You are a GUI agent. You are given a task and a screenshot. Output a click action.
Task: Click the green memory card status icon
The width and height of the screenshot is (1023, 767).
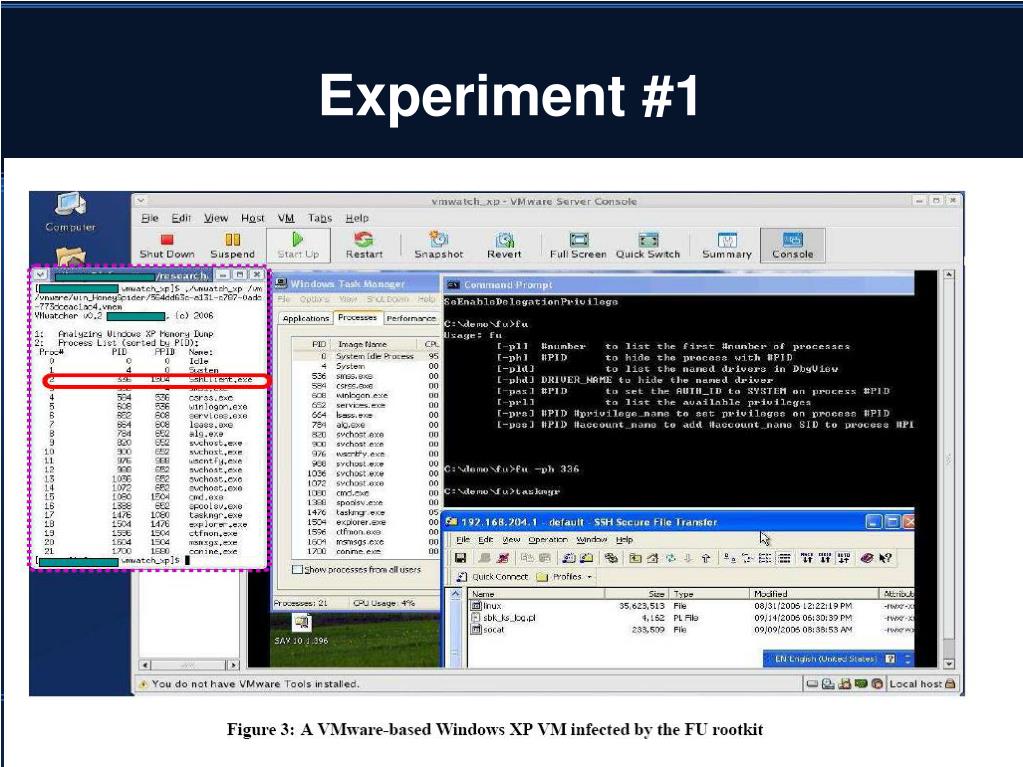[861, 684]
